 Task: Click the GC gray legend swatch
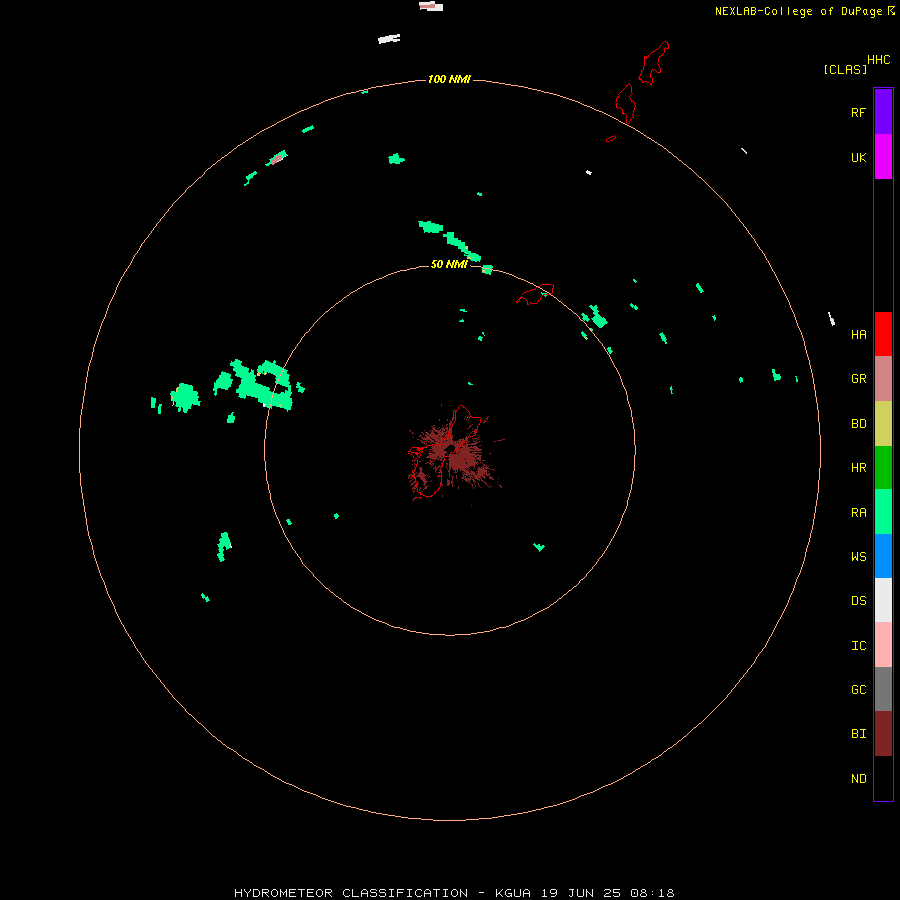point(883,689)
